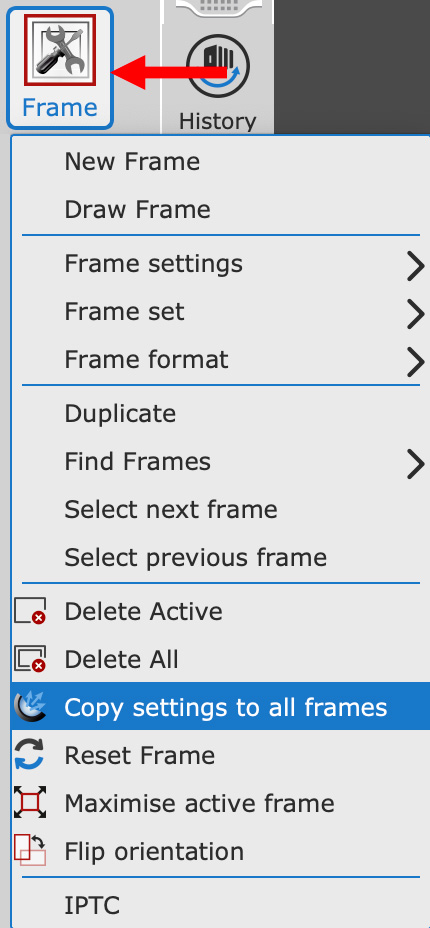430x928 pixels.
Task: Expand the Frame format submenu chevron
Action: [x=416, y=363]
